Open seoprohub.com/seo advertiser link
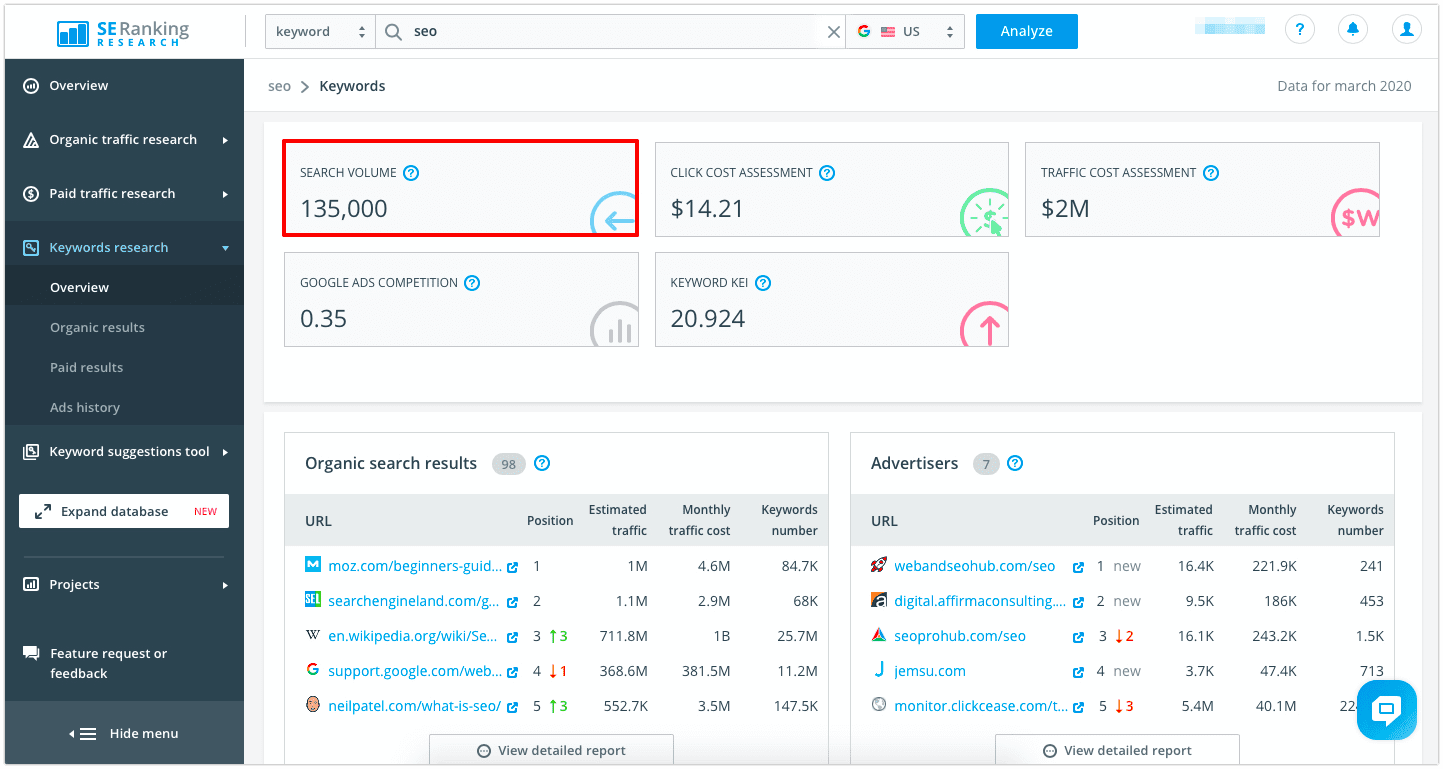The image size is (1443, 769). pos(960,636)
